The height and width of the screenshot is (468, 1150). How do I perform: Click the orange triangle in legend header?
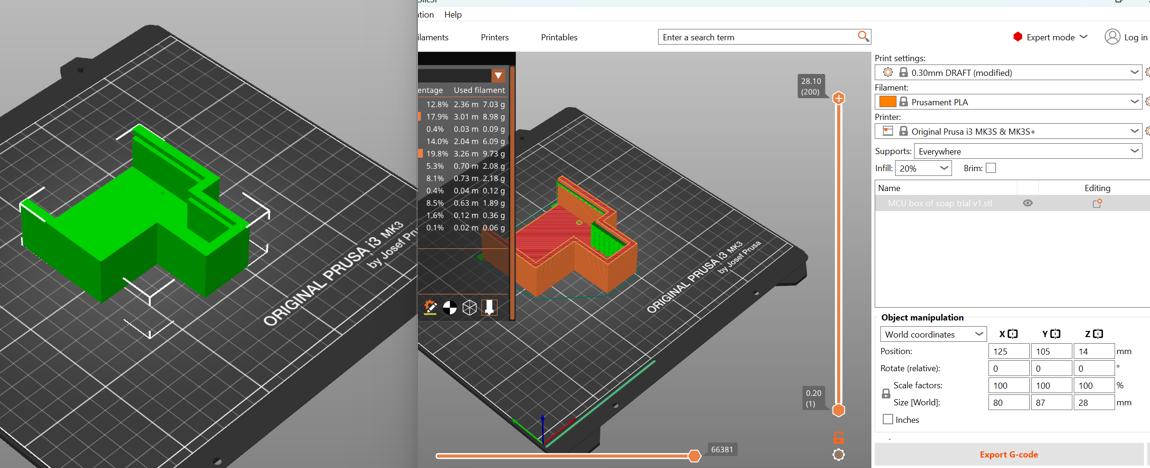(499, 75)
